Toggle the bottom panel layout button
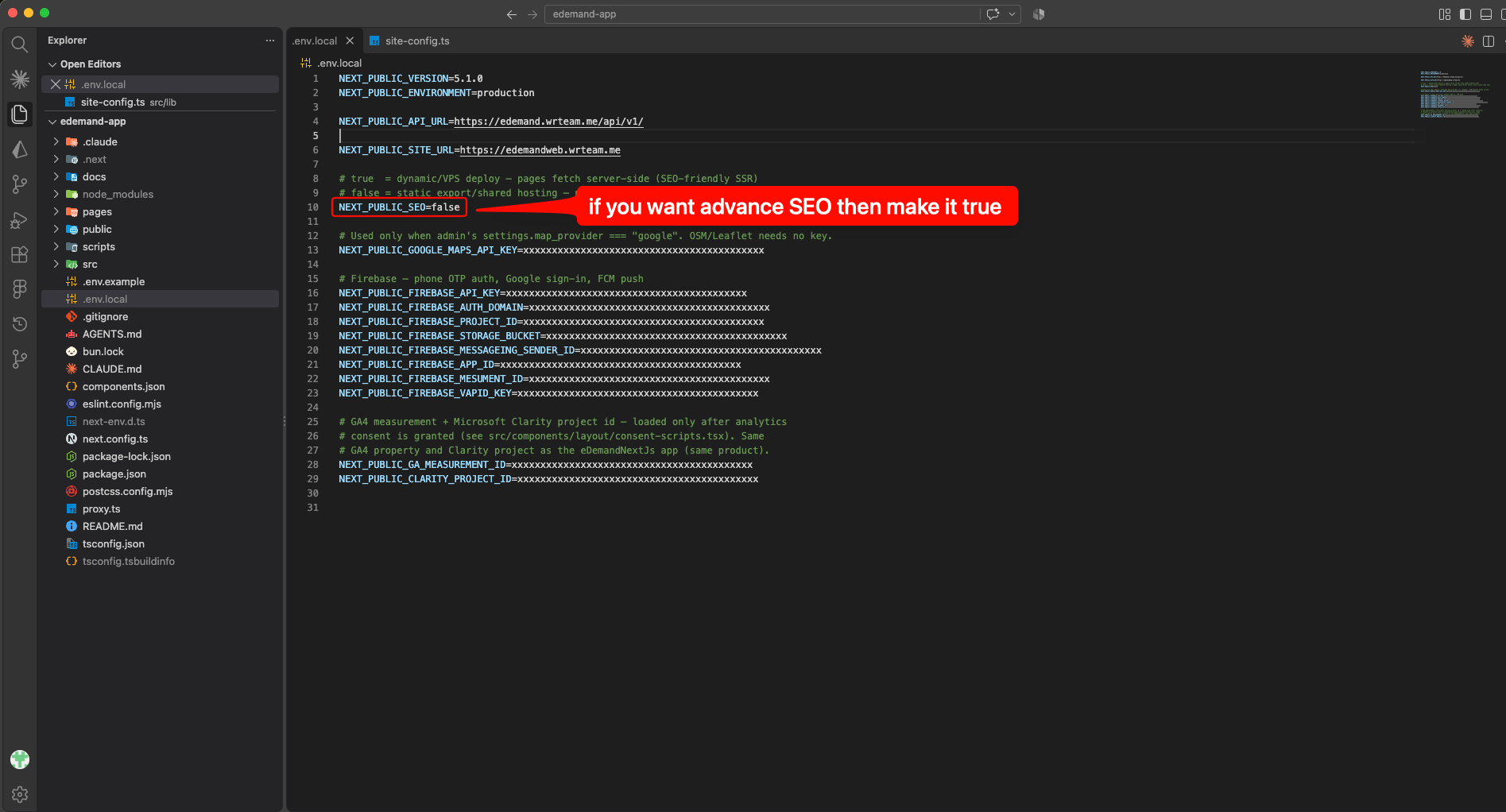This screenshot has height=812, width=1506. tap(1486, 14)
